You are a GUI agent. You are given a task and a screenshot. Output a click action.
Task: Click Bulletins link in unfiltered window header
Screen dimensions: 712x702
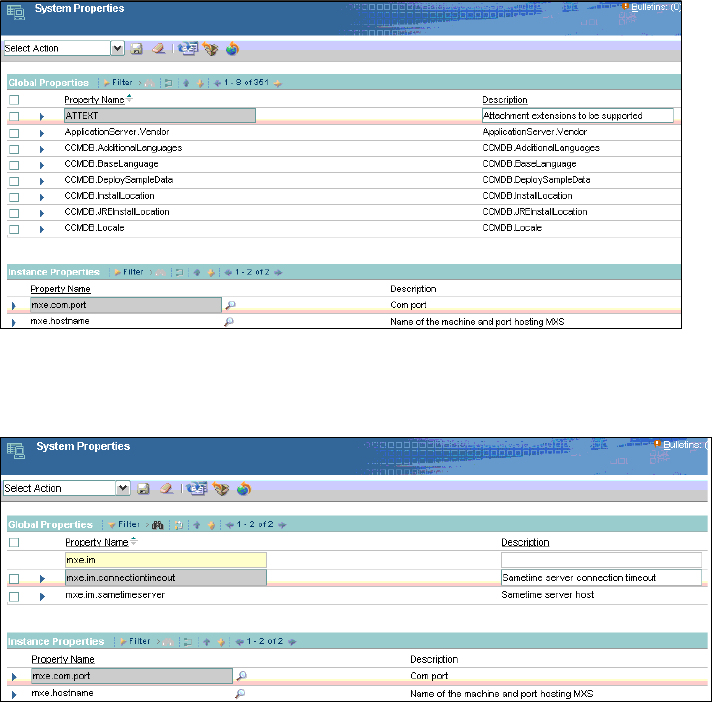click(x=655, y=7)
